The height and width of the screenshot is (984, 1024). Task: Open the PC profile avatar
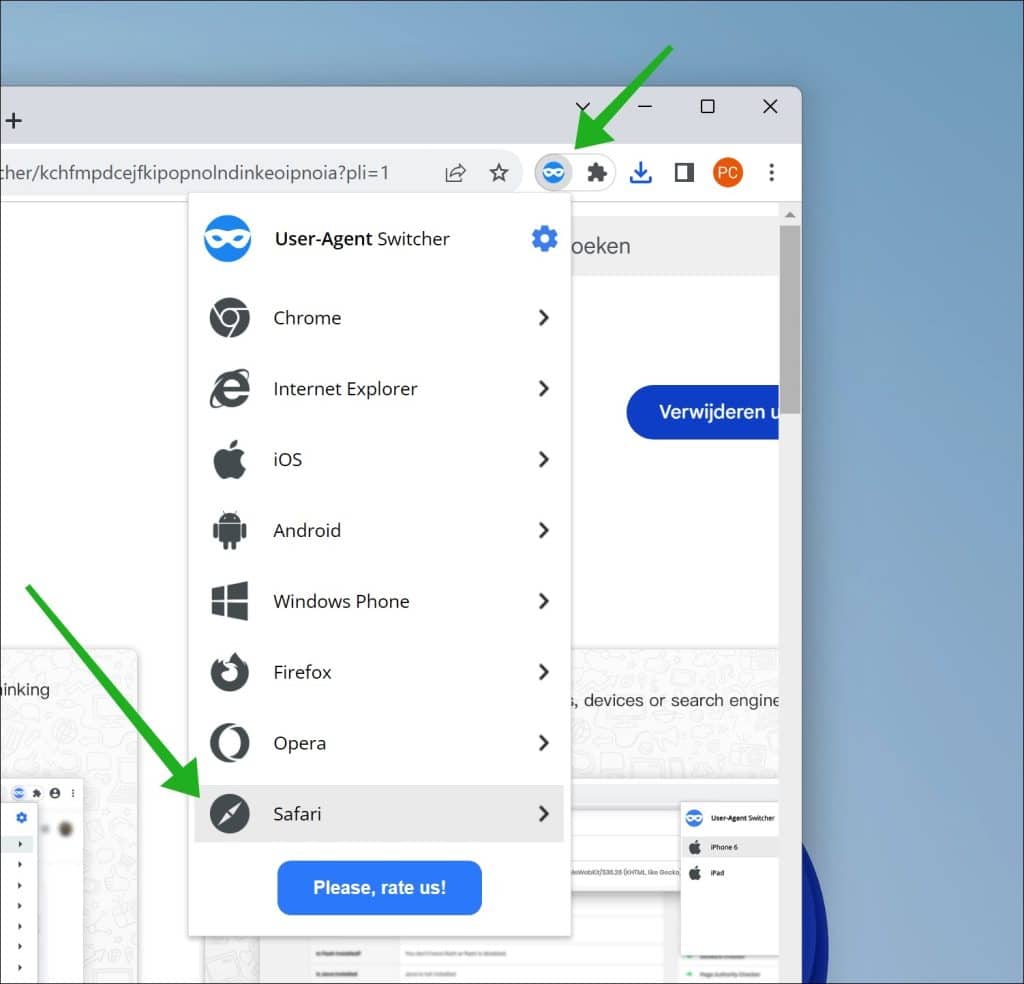click(x=728, y=173)
